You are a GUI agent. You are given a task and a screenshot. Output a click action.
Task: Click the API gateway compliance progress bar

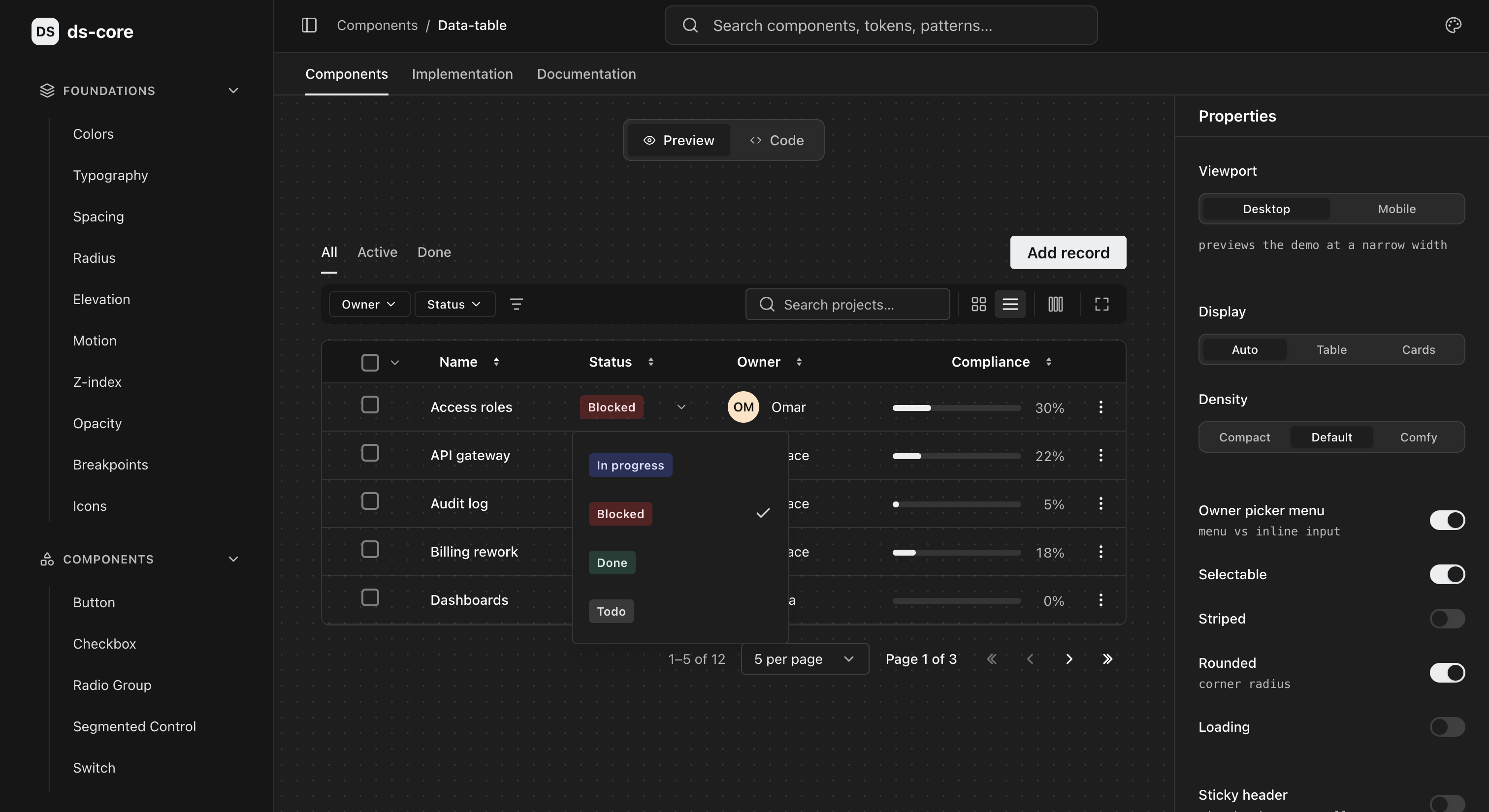[x=956, y=456]
